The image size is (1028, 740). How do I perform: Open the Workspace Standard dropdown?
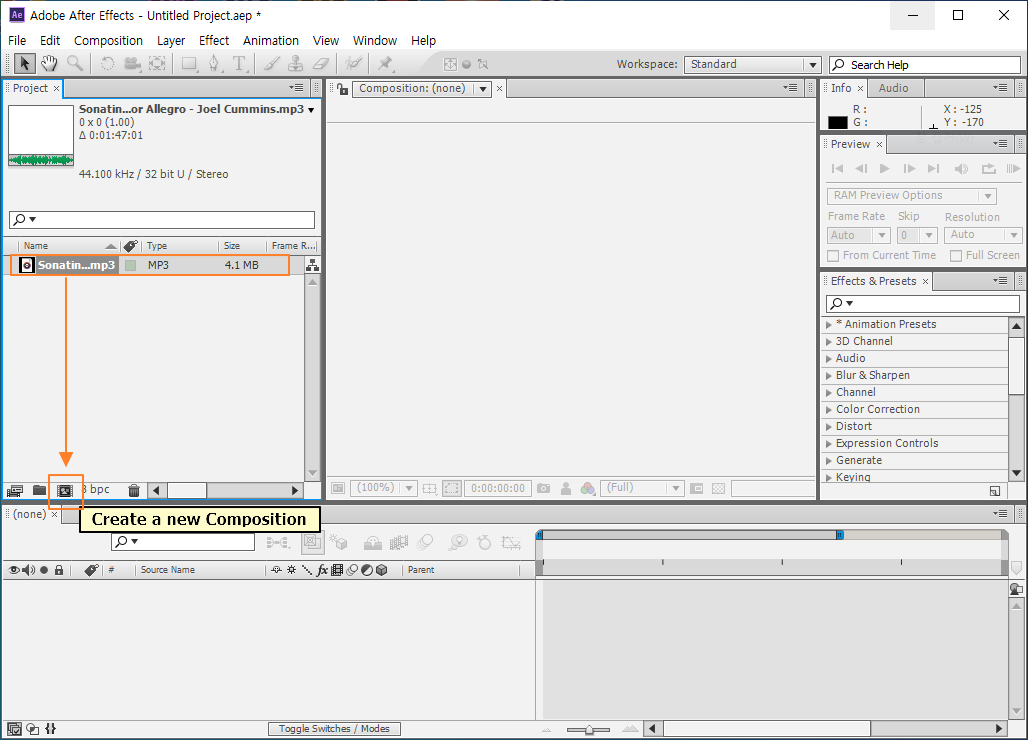click(x=752, y=64)
